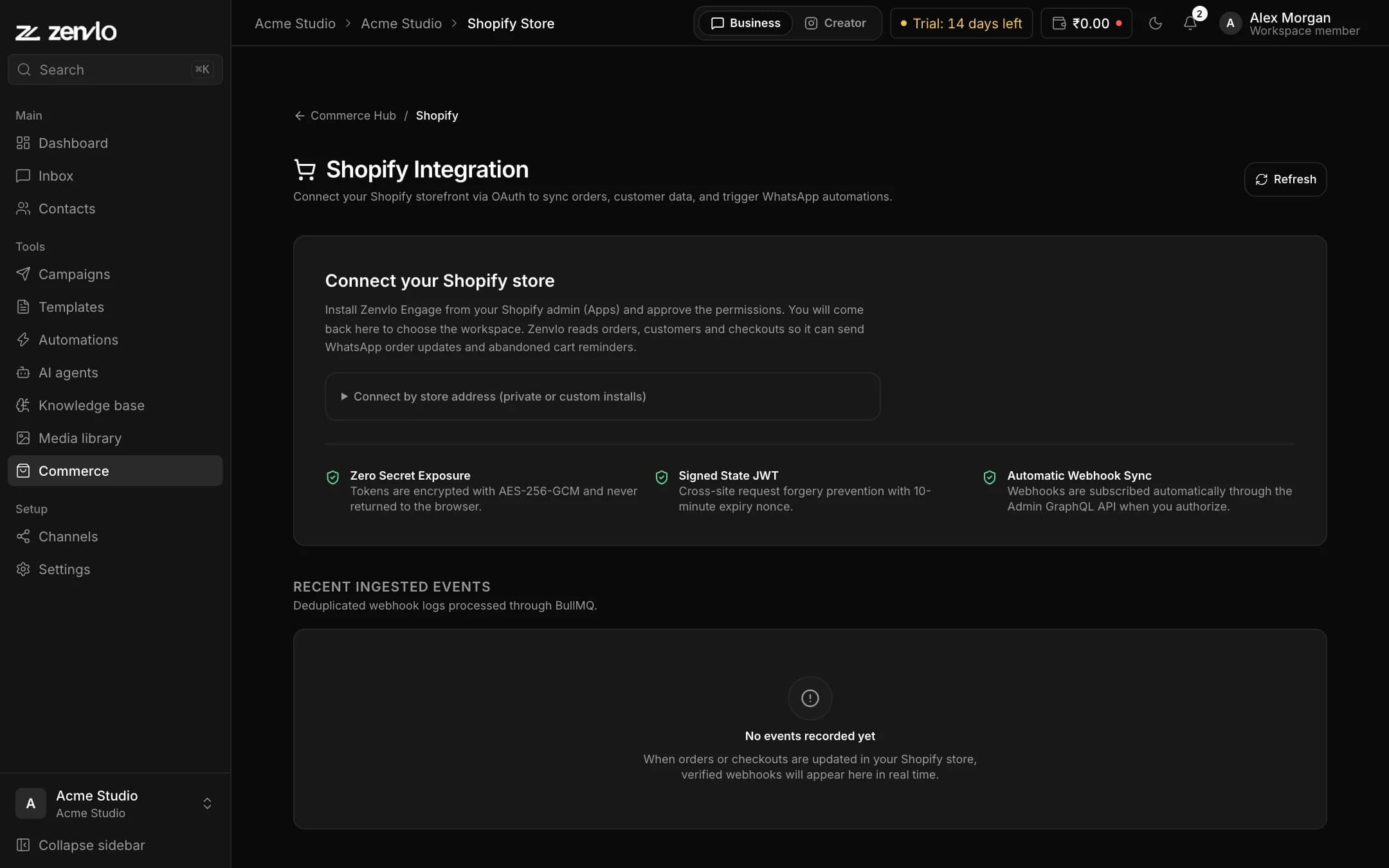Open the ₹0.00 wallet balance
This screenshot has height=868, width=1389.
click(1087, 23)
